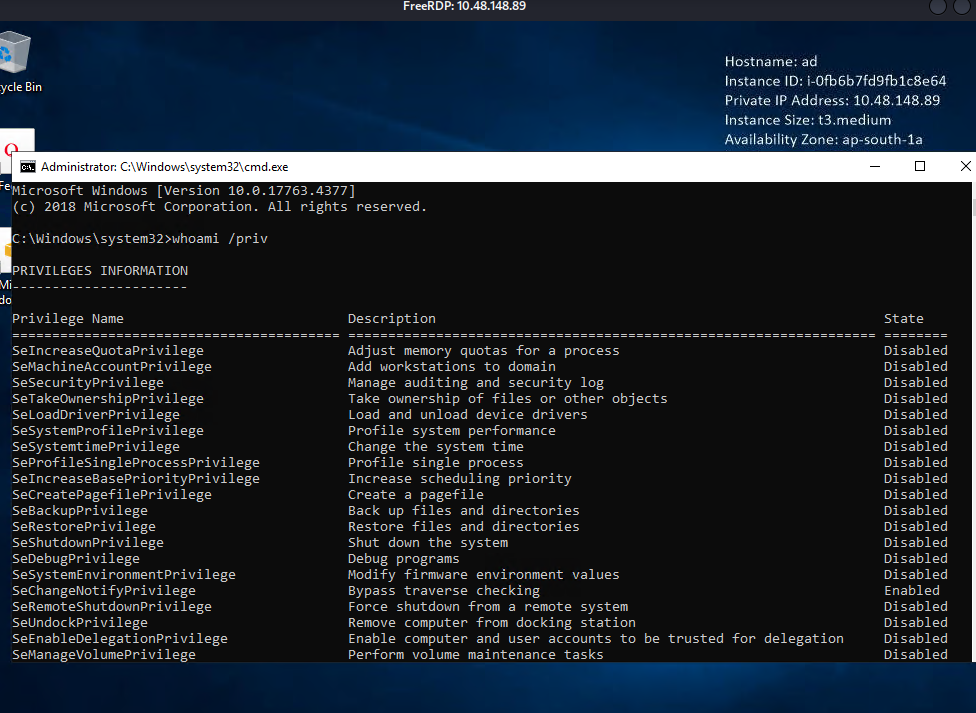Click the Windows version line in cmd
The height and width of the screenshot is (713, 976).
tap(184, 191)
